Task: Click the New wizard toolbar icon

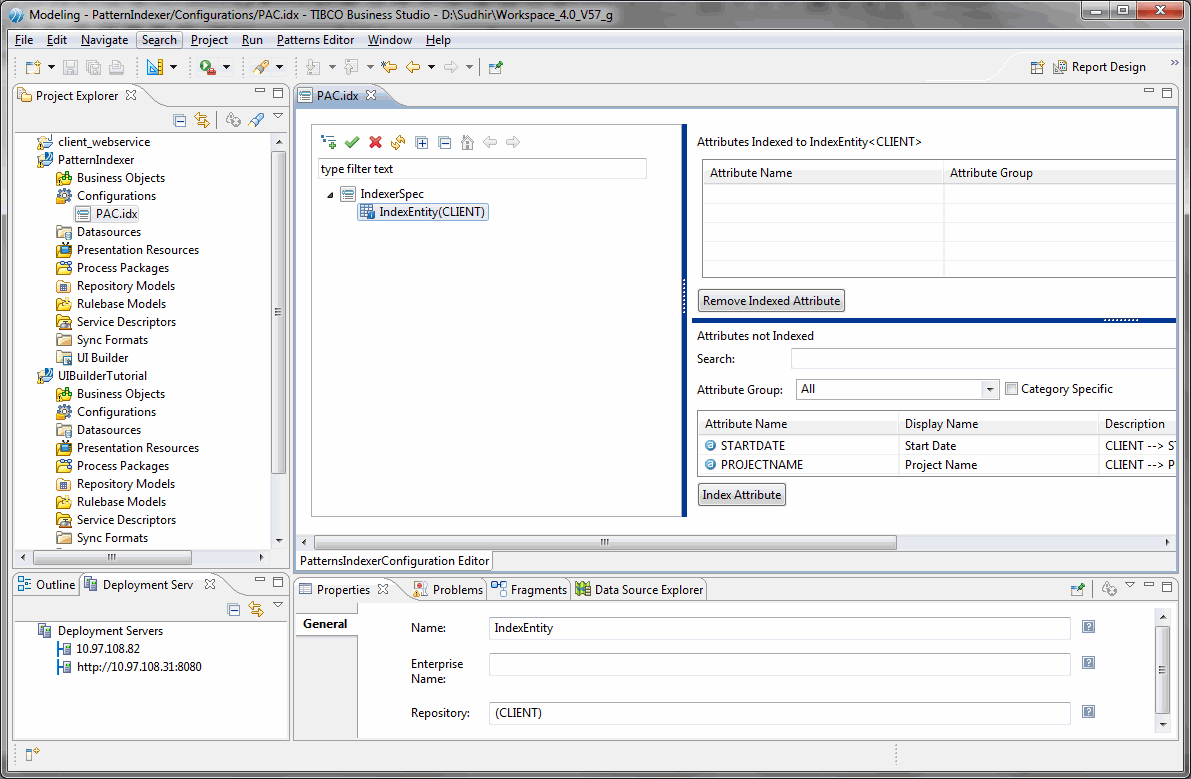Action: (33, 67)
